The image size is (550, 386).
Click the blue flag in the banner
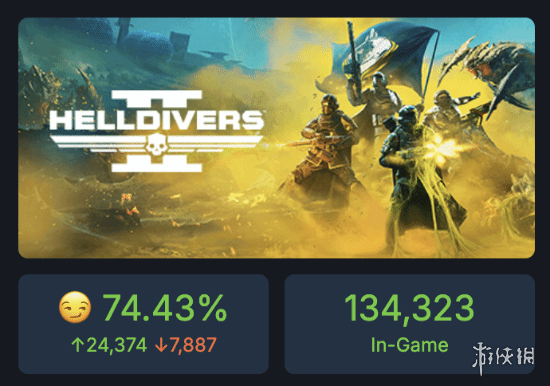tap(386, 58)
